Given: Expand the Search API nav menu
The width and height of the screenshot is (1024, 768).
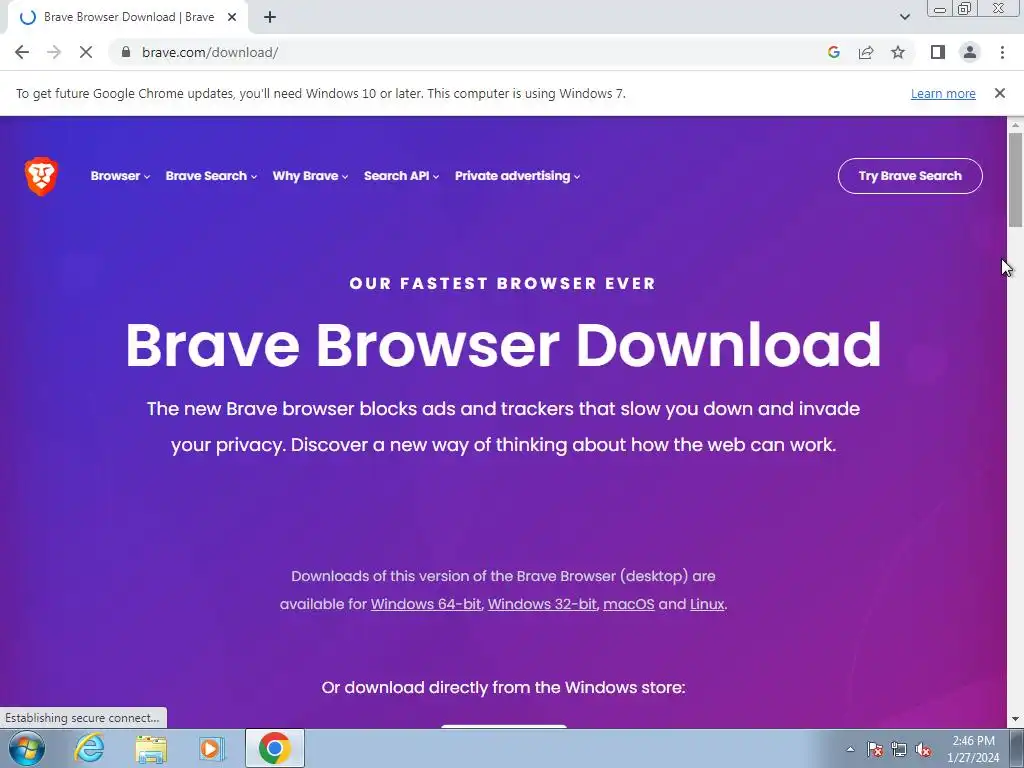Looking at the screenshot, I should click(x=402, y=176).
